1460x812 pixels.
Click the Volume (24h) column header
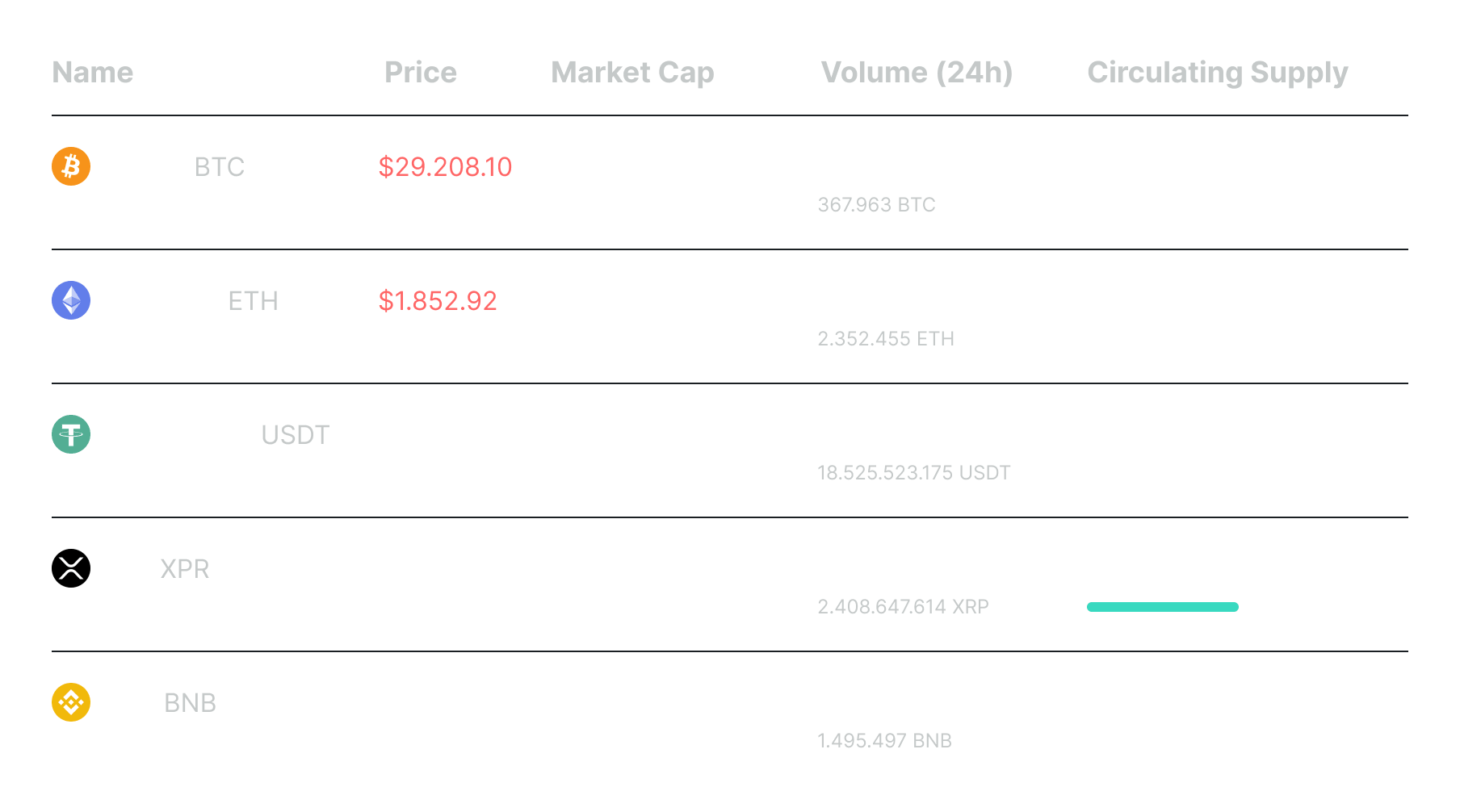[x=917, y=73]
